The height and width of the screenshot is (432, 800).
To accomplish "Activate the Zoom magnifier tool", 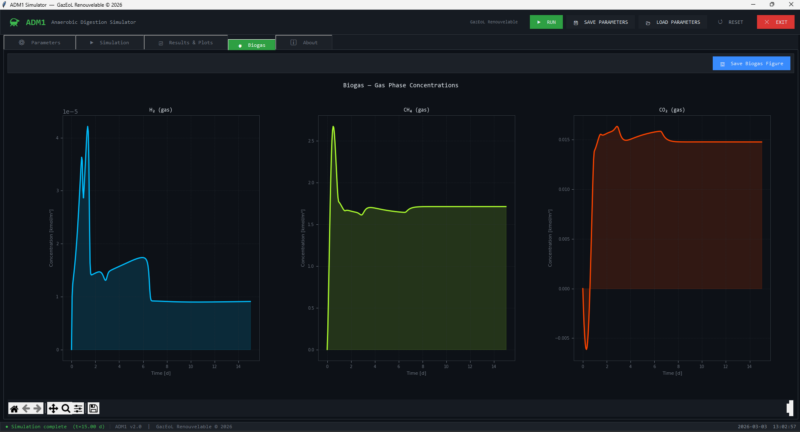I will point(65,408).
